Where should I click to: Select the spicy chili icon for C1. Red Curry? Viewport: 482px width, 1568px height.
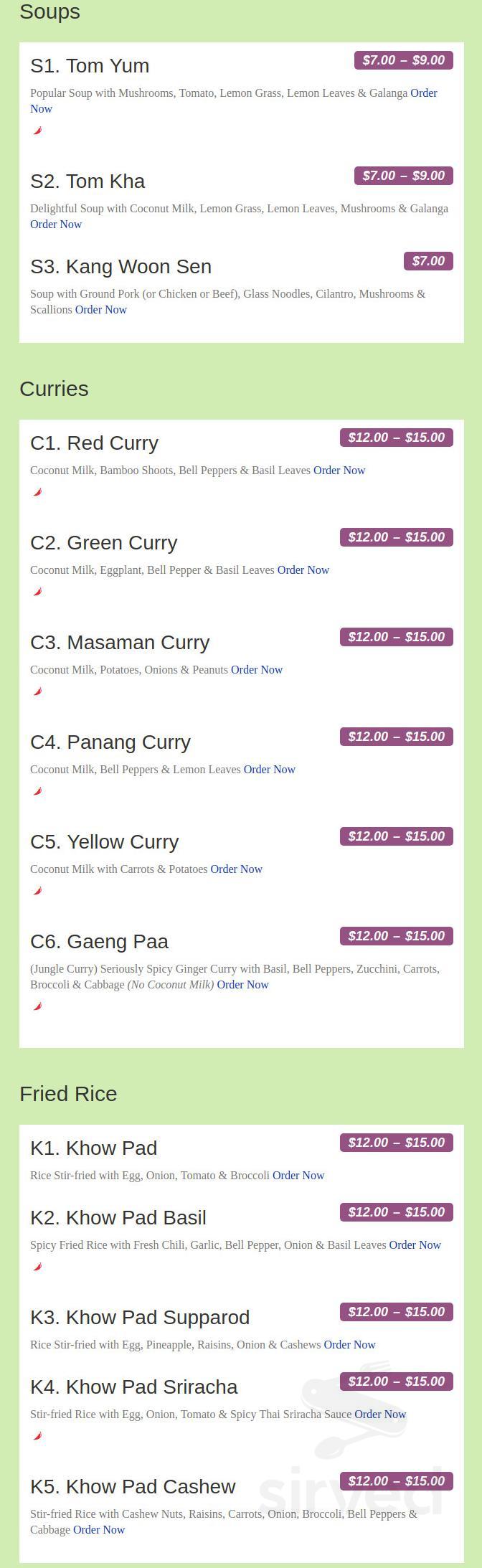38,492
